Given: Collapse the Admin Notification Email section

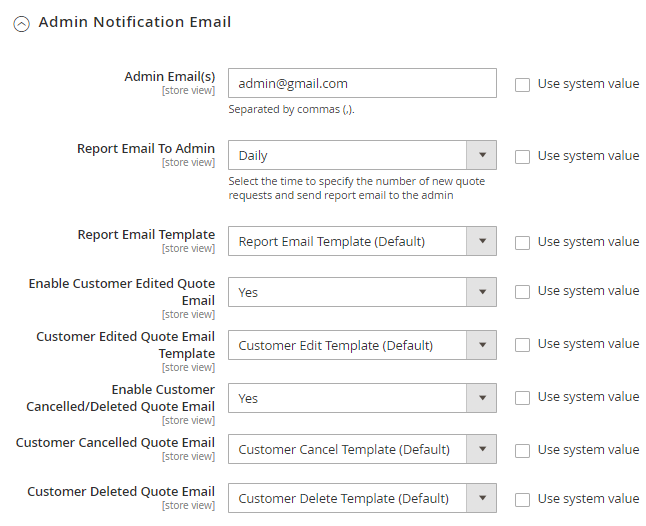Looking at the screenshot, I should point(21,24).
